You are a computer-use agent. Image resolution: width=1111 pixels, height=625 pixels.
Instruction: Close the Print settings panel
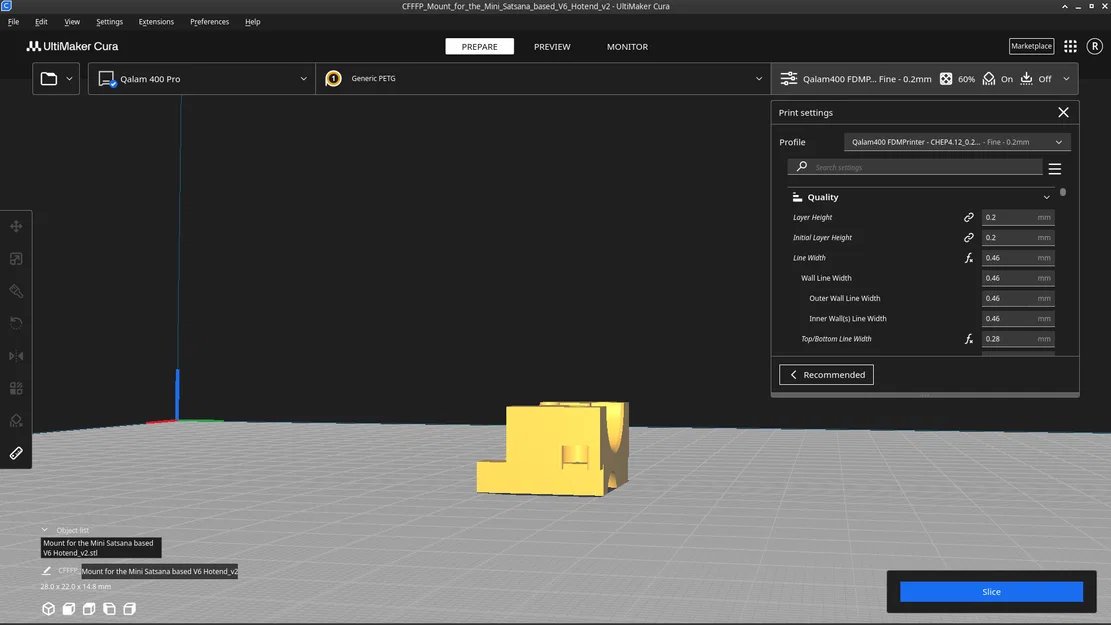click(1063, 113)
